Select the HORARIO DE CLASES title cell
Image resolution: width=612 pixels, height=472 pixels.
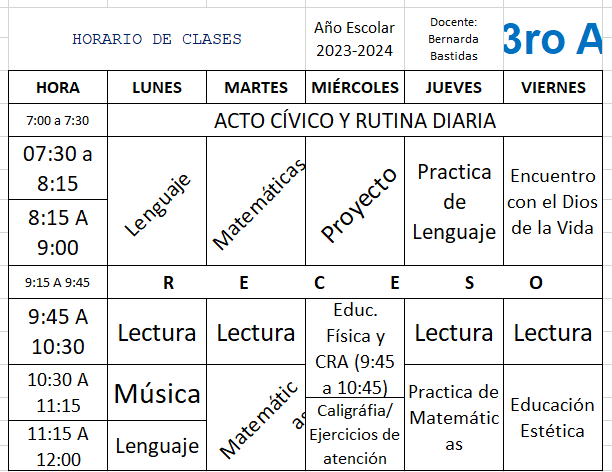157,40
